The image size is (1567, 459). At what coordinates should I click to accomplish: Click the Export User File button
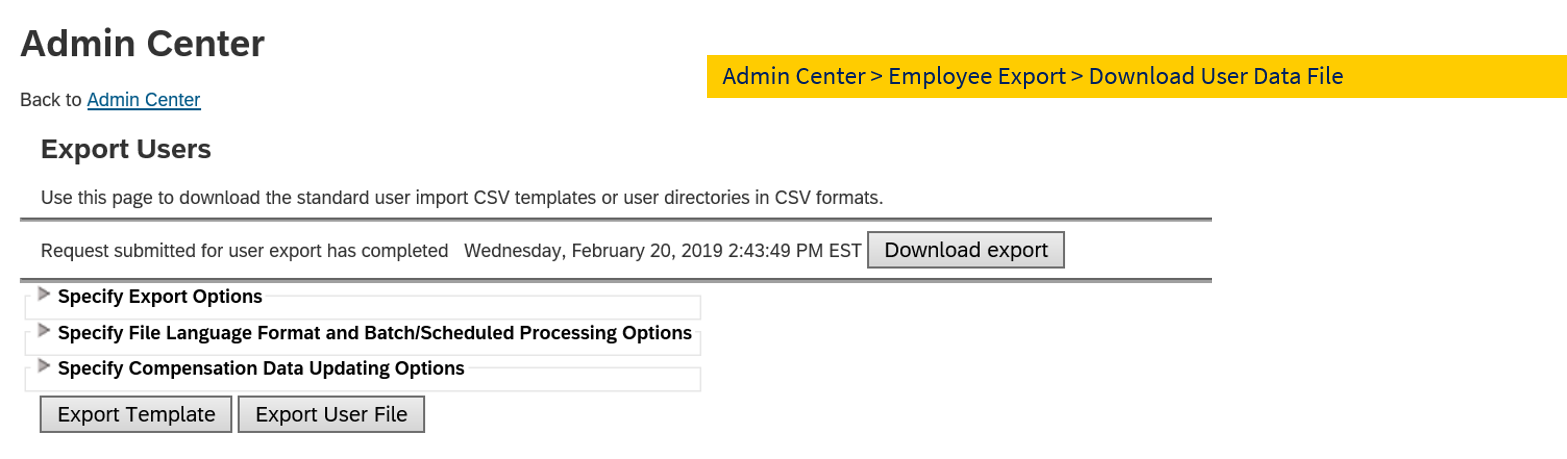pyautogui.click(x=332, y=414)
